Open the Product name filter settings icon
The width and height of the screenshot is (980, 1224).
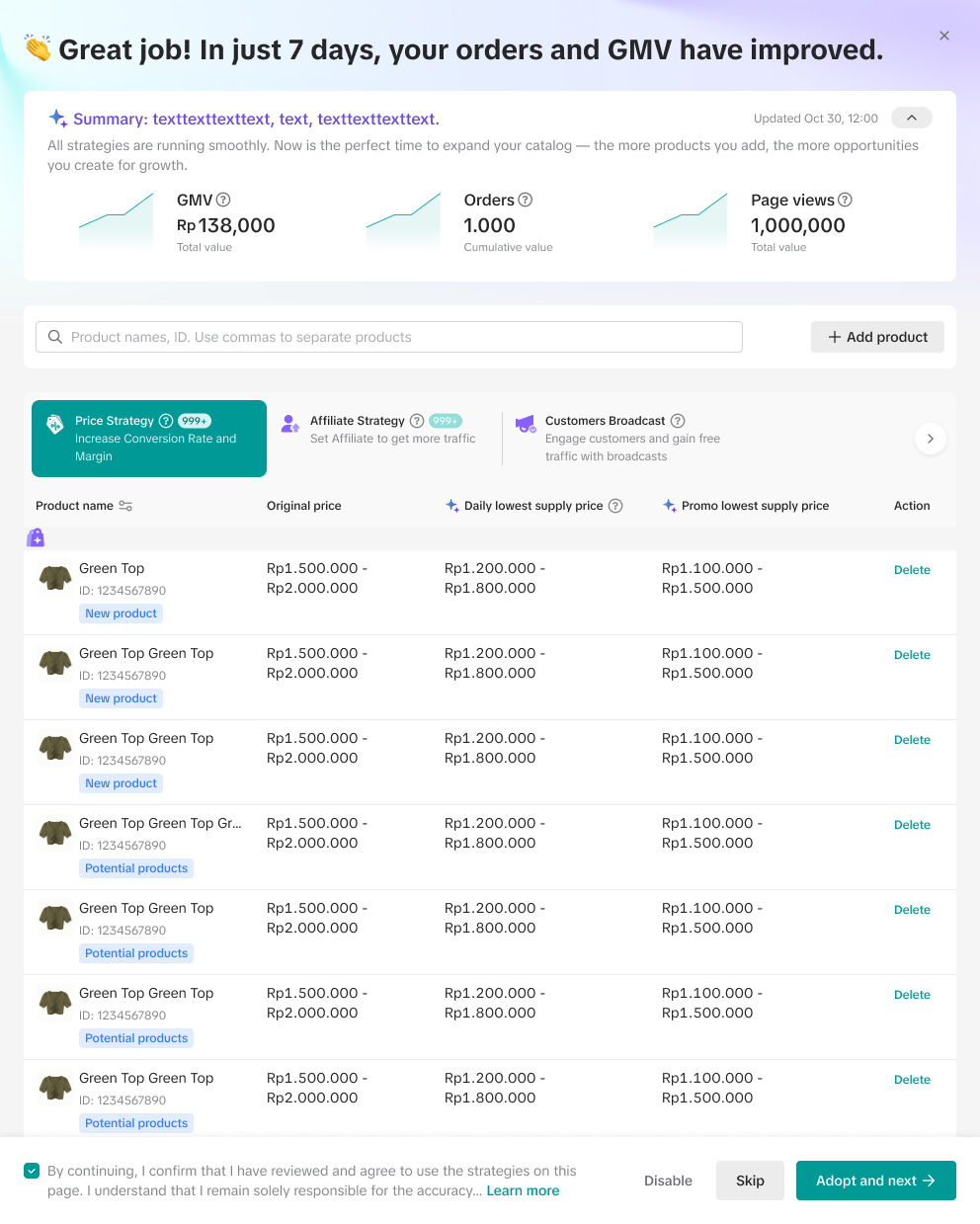click(125, 506)
